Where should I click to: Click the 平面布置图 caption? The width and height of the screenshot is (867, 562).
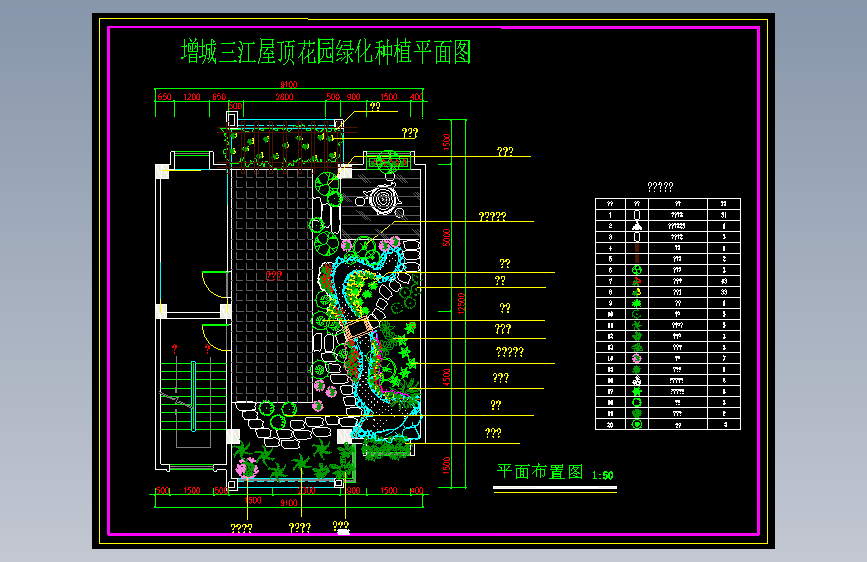tap(540, 472)
